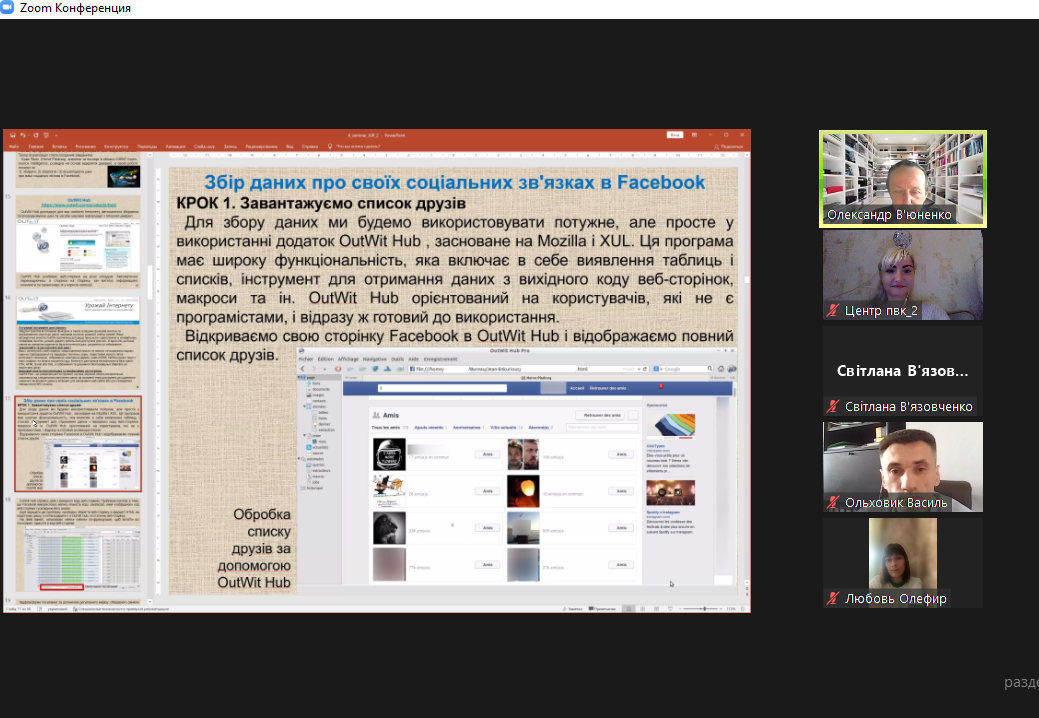Select Центр пвк_2 video tile

903,276
